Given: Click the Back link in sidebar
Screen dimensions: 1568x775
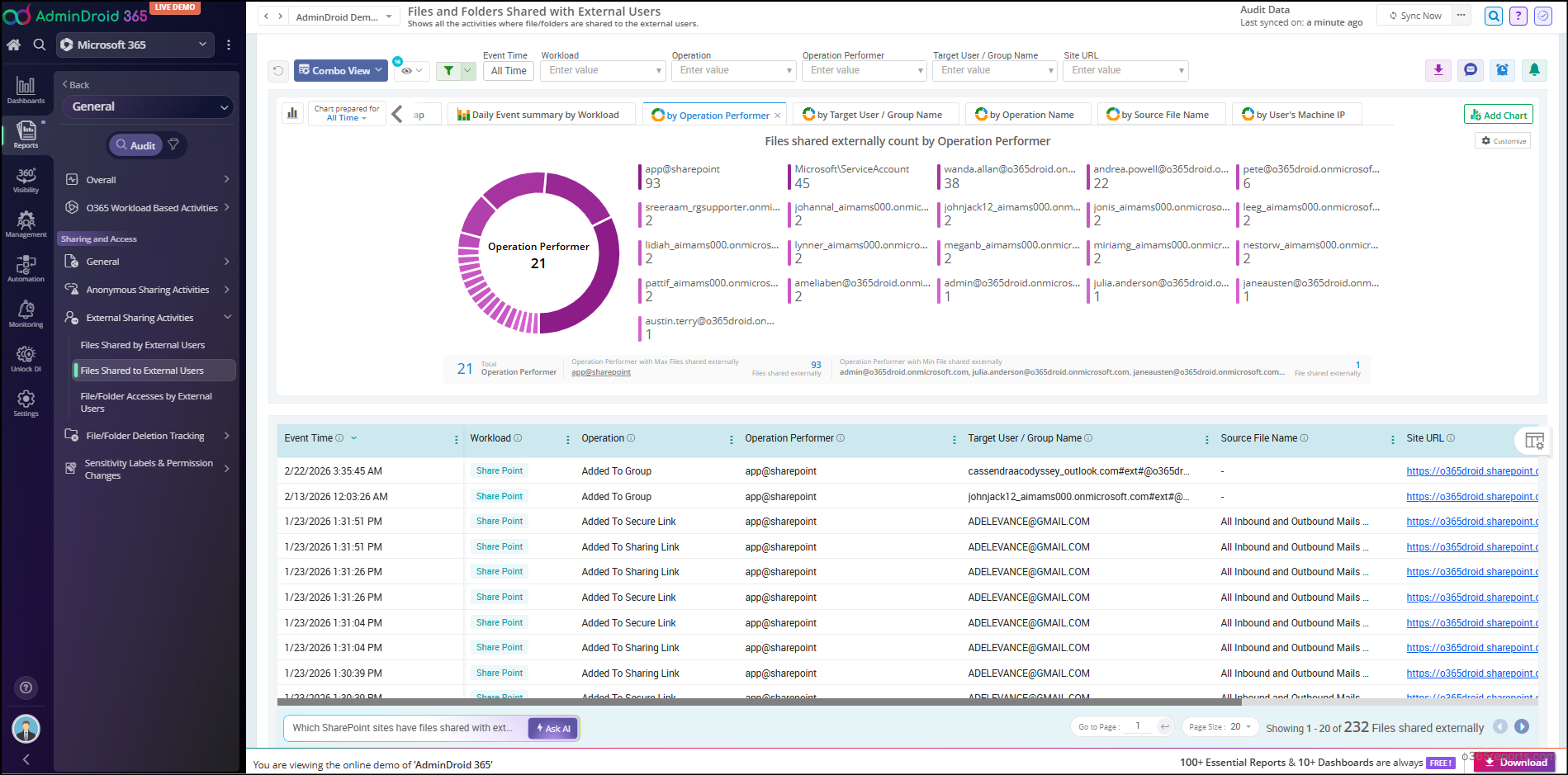Looking at the screenshot, I should click(x=76, y=85).
